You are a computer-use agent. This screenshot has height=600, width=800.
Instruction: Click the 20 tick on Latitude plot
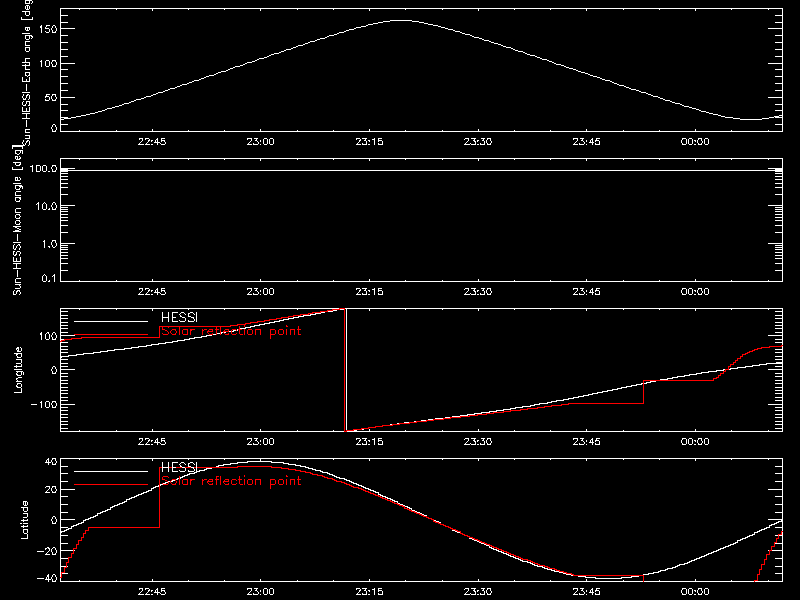(52, 490)
